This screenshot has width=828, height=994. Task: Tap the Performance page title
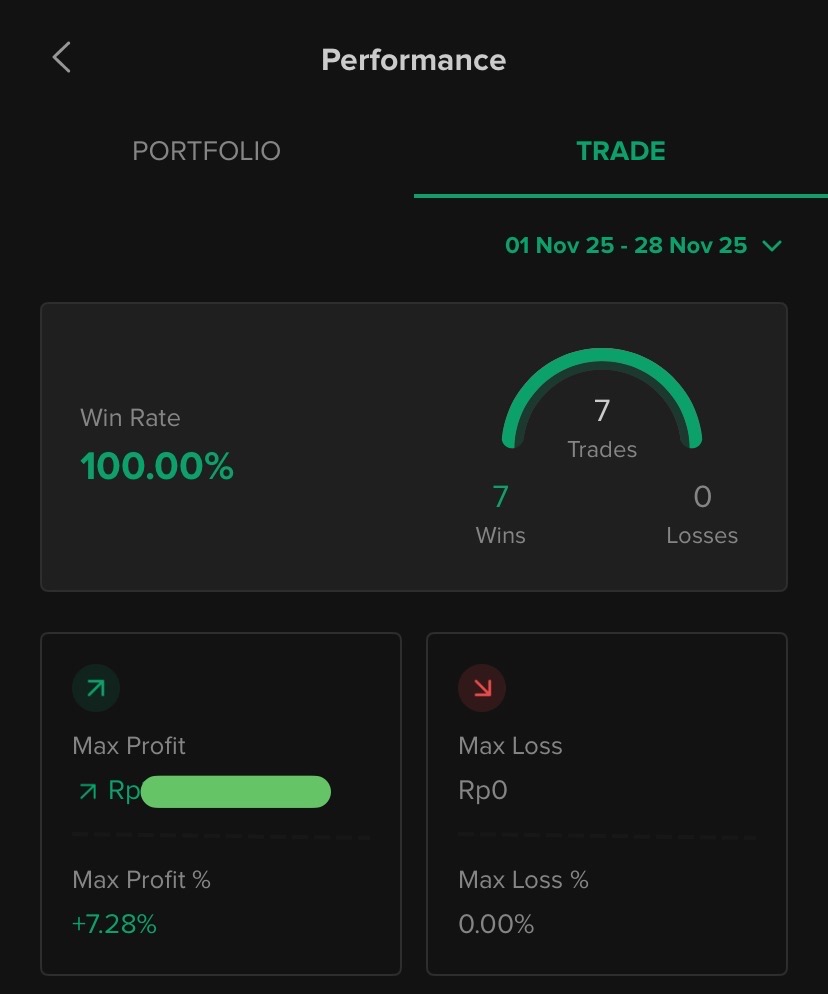point(413,60)
